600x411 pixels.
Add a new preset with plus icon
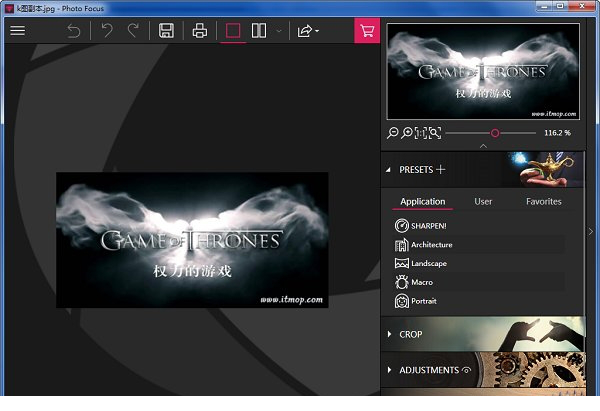[441, 170]
